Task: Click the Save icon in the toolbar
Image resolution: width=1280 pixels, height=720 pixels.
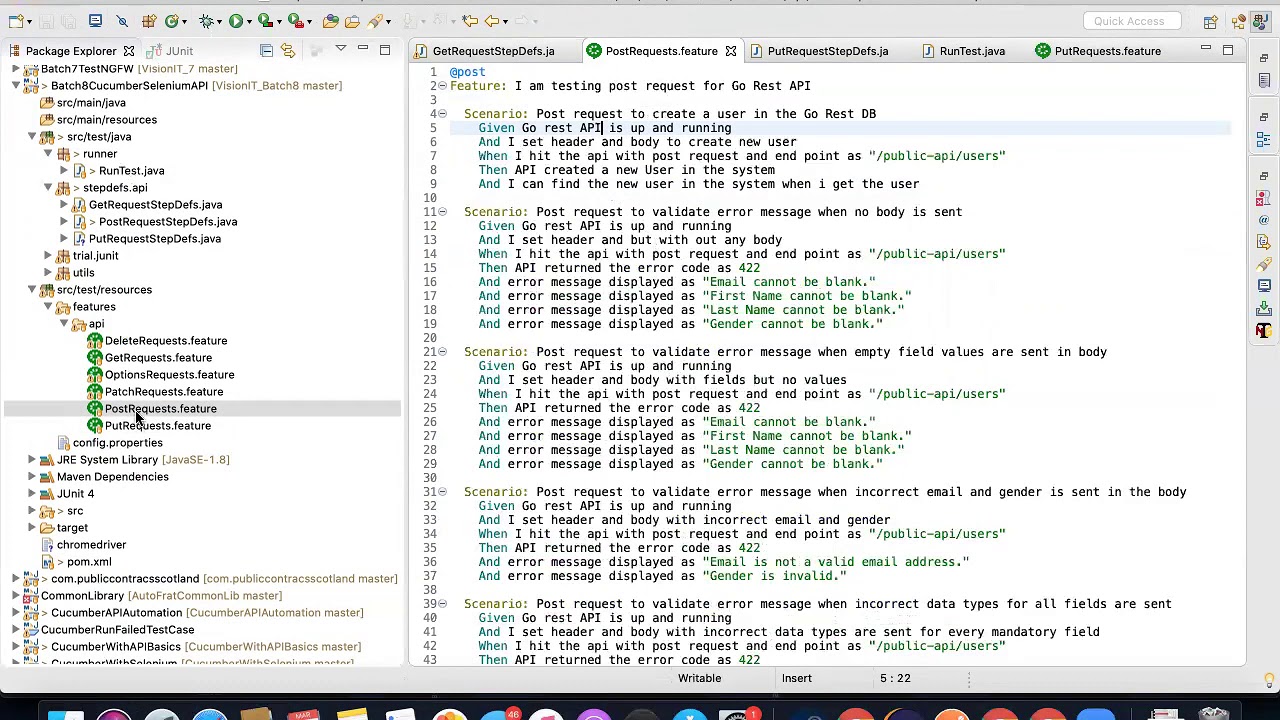Action: pos(46,20)
